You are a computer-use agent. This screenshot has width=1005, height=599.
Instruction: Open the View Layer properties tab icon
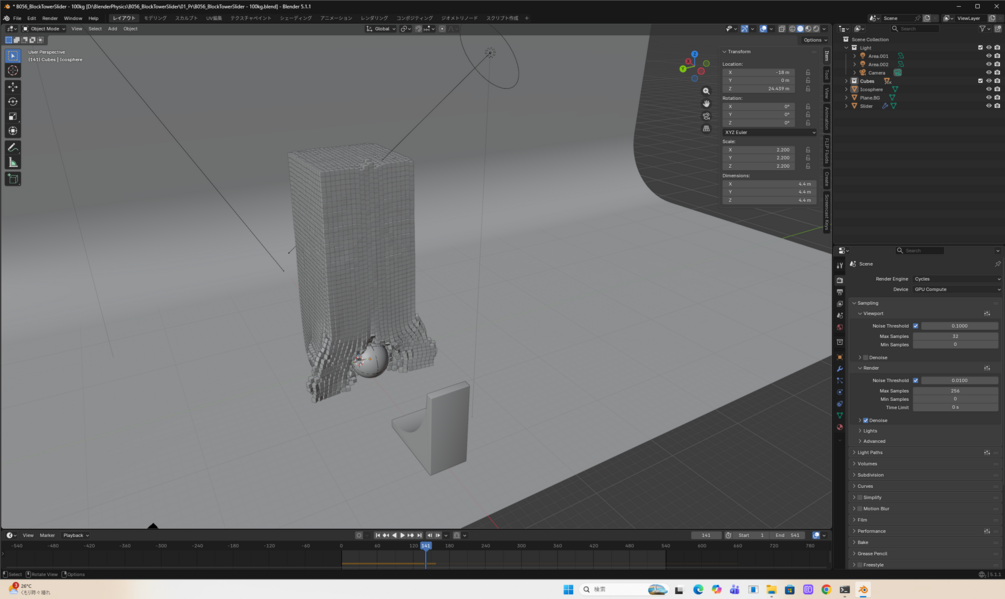point(840,304)
